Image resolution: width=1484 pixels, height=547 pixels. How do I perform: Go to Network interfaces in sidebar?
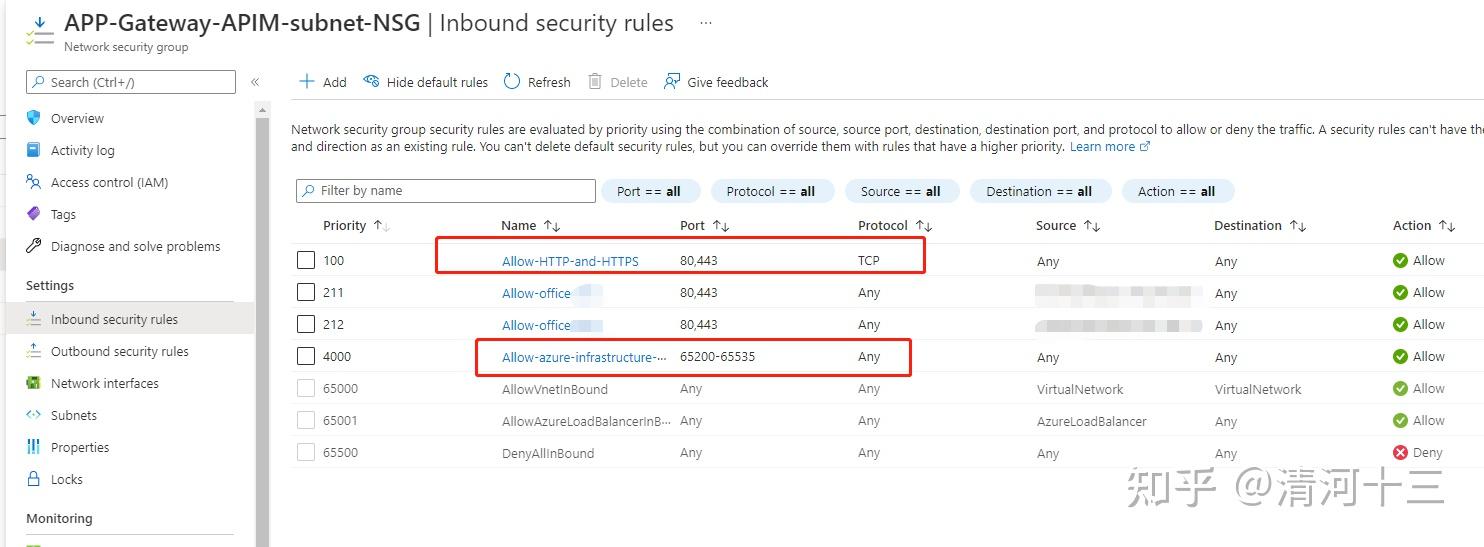click(x=104, y=383)
